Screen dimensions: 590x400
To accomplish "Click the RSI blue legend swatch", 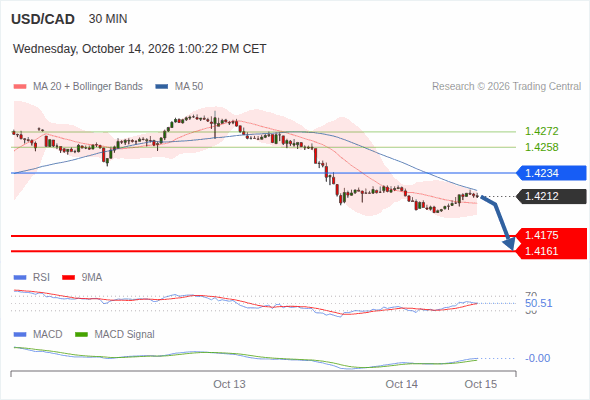I will pyautogui.click(x=20, y=278).
